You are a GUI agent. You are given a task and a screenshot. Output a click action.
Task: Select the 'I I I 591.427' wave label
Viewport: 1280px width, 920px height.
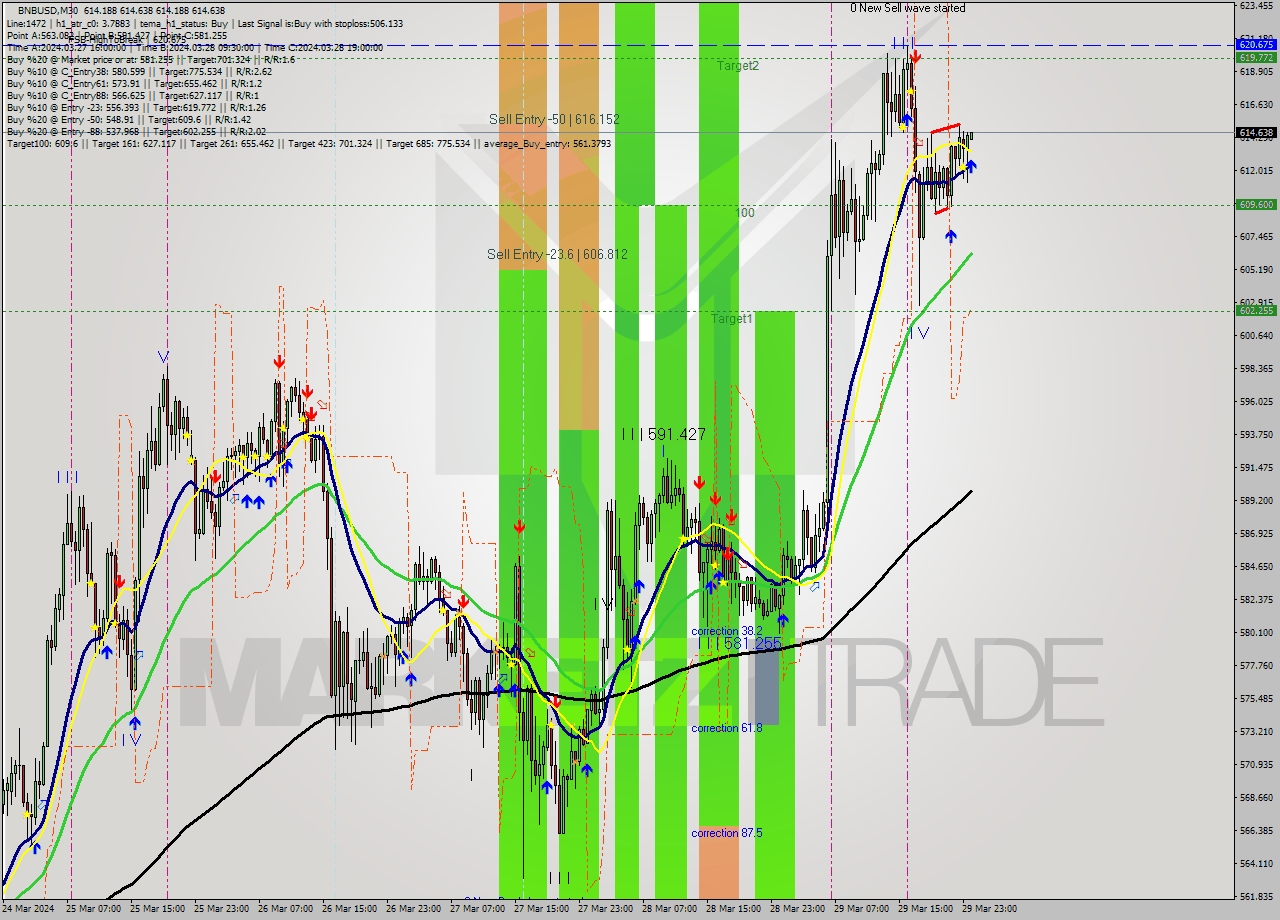point(664,434)
